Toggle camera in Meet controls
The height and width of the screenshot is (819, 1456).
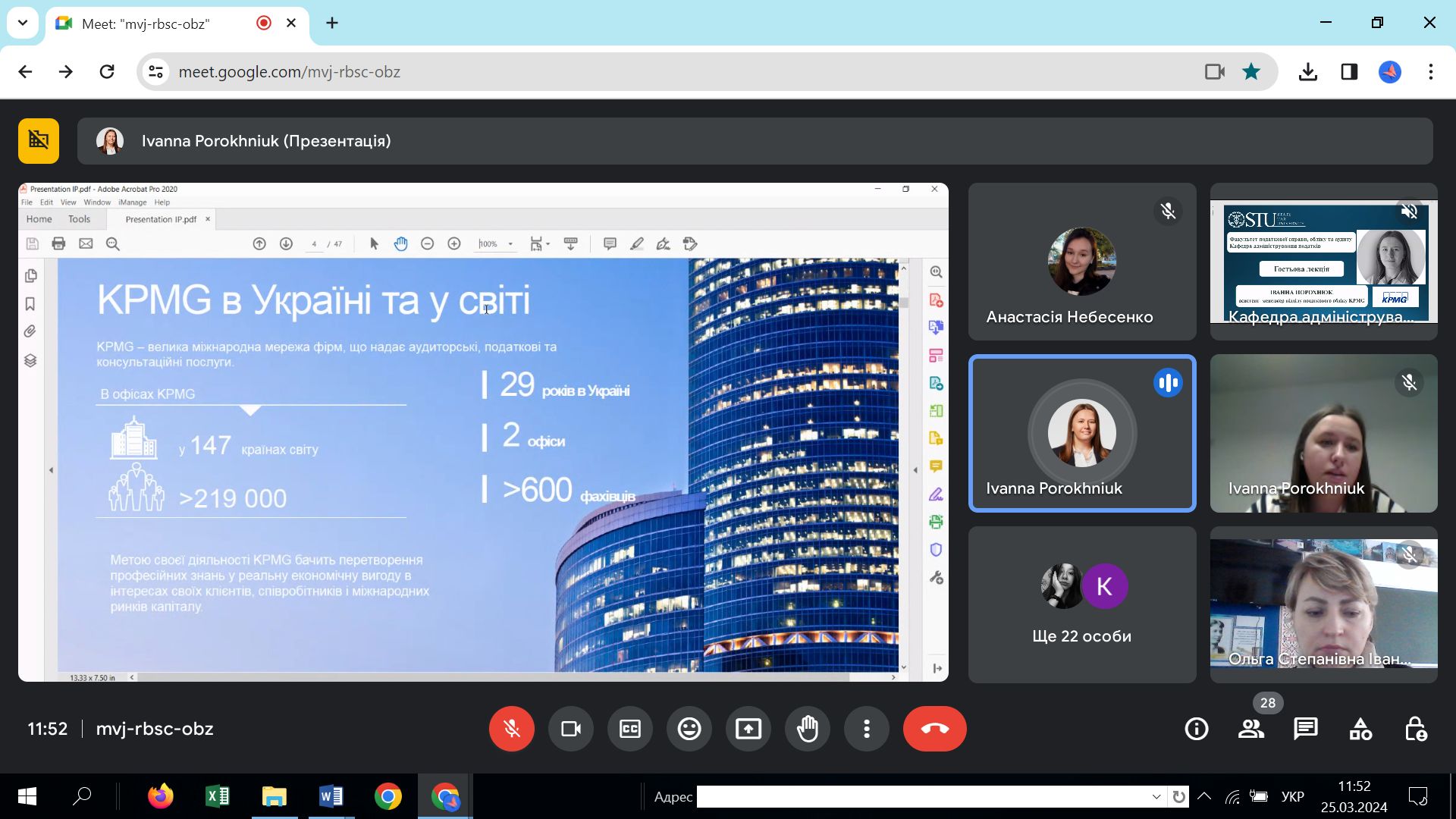point(571,729)
